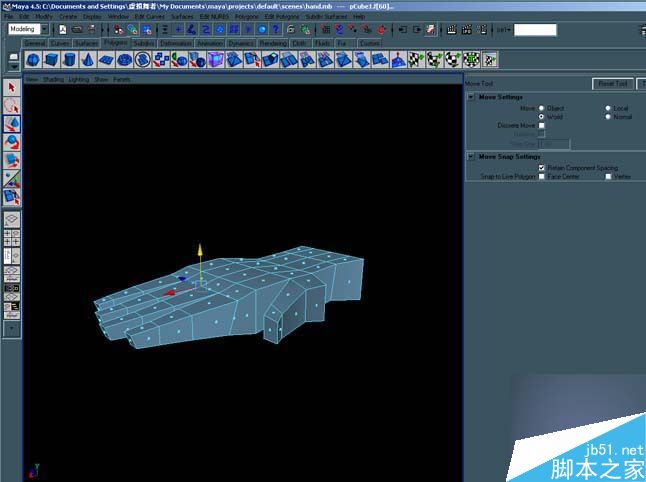Collapse the Move Snap Settings section
Viewport: 646px width, 482px height.
click(471, 157)
